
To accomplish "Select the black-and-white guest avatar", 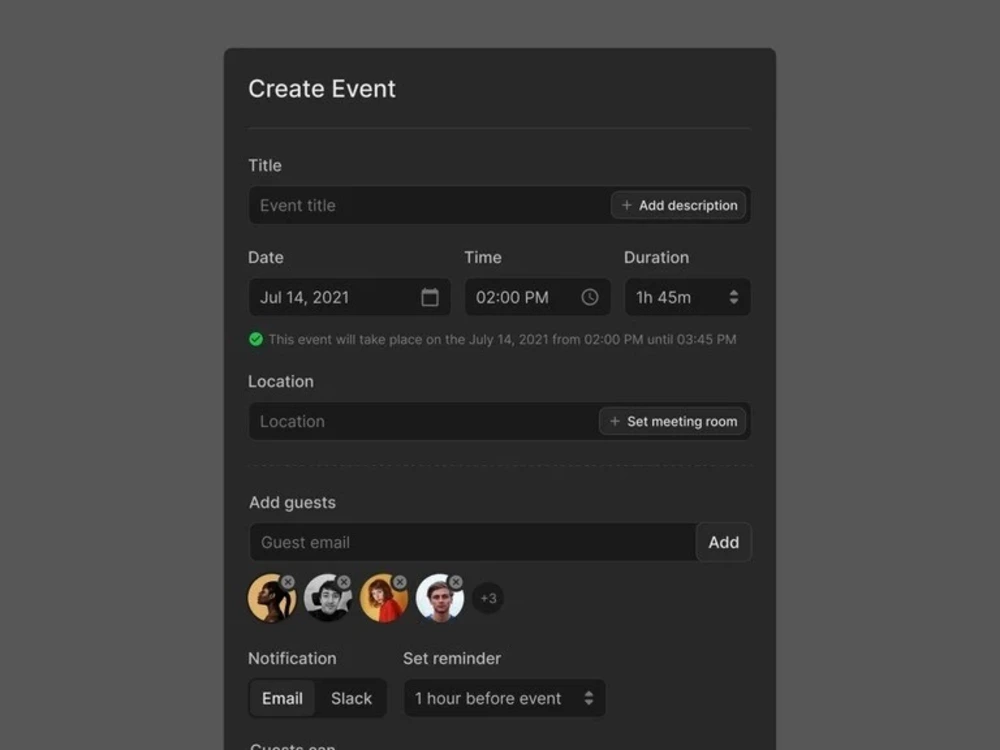I will coord(328,598).
